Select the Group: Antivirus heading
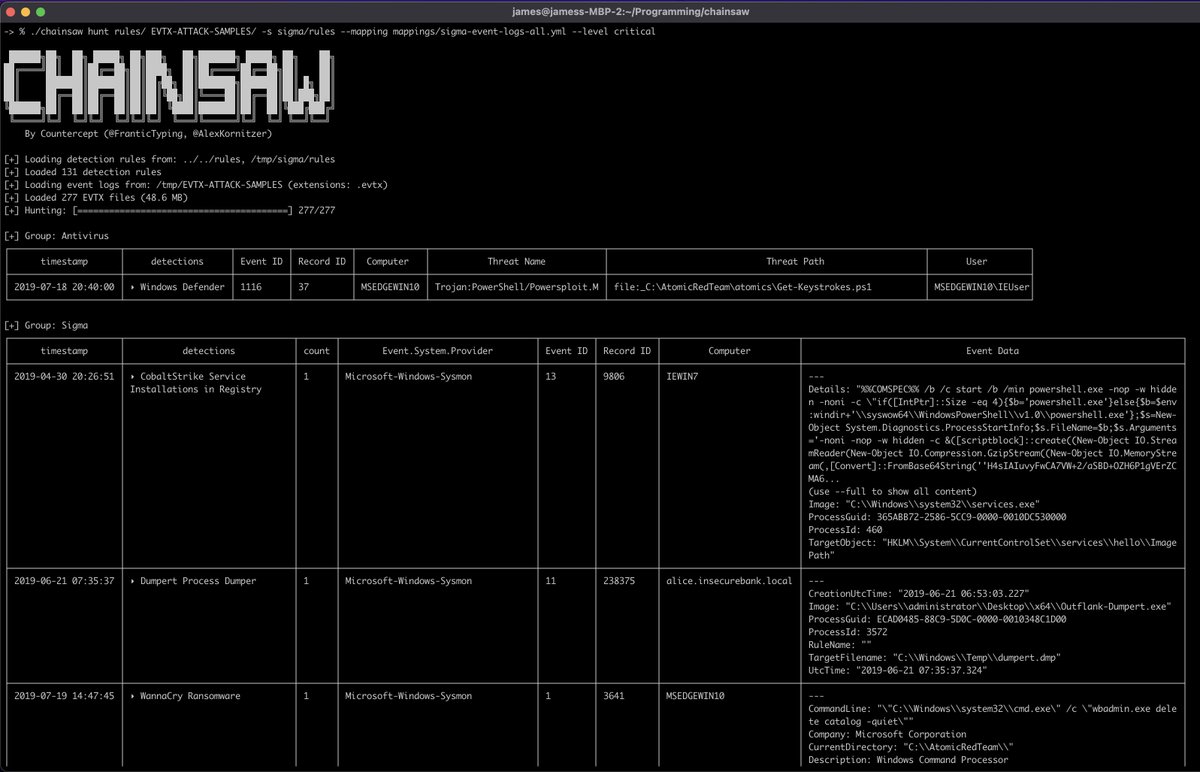Viewport: 1200px width, 772px height. [x=57, y=236]
